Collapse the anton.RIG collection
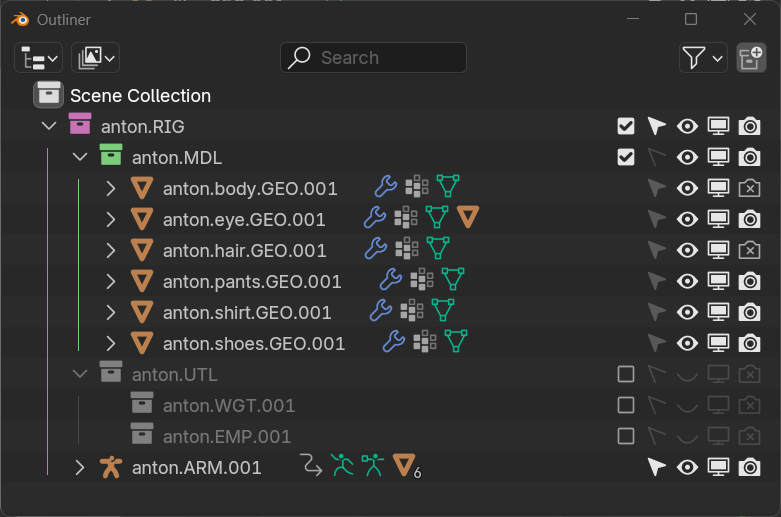 pos(49,126)
